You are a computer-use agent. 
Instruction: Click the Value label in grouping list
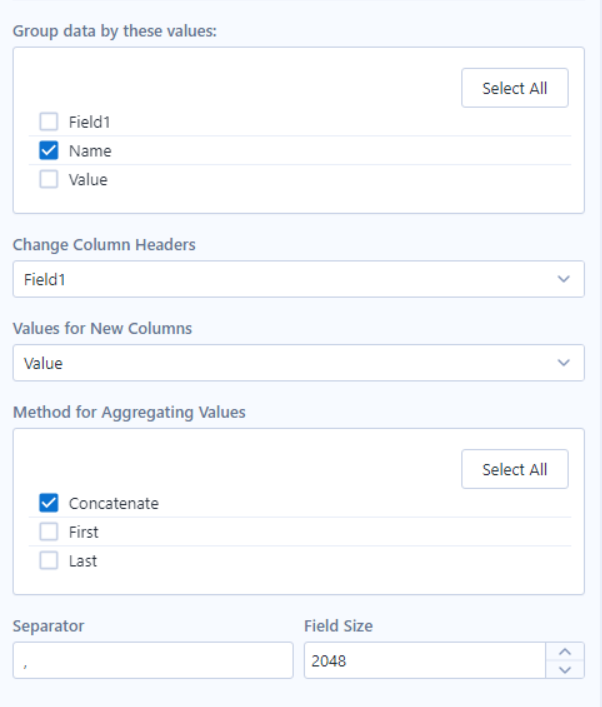click(x=88, y=180)
